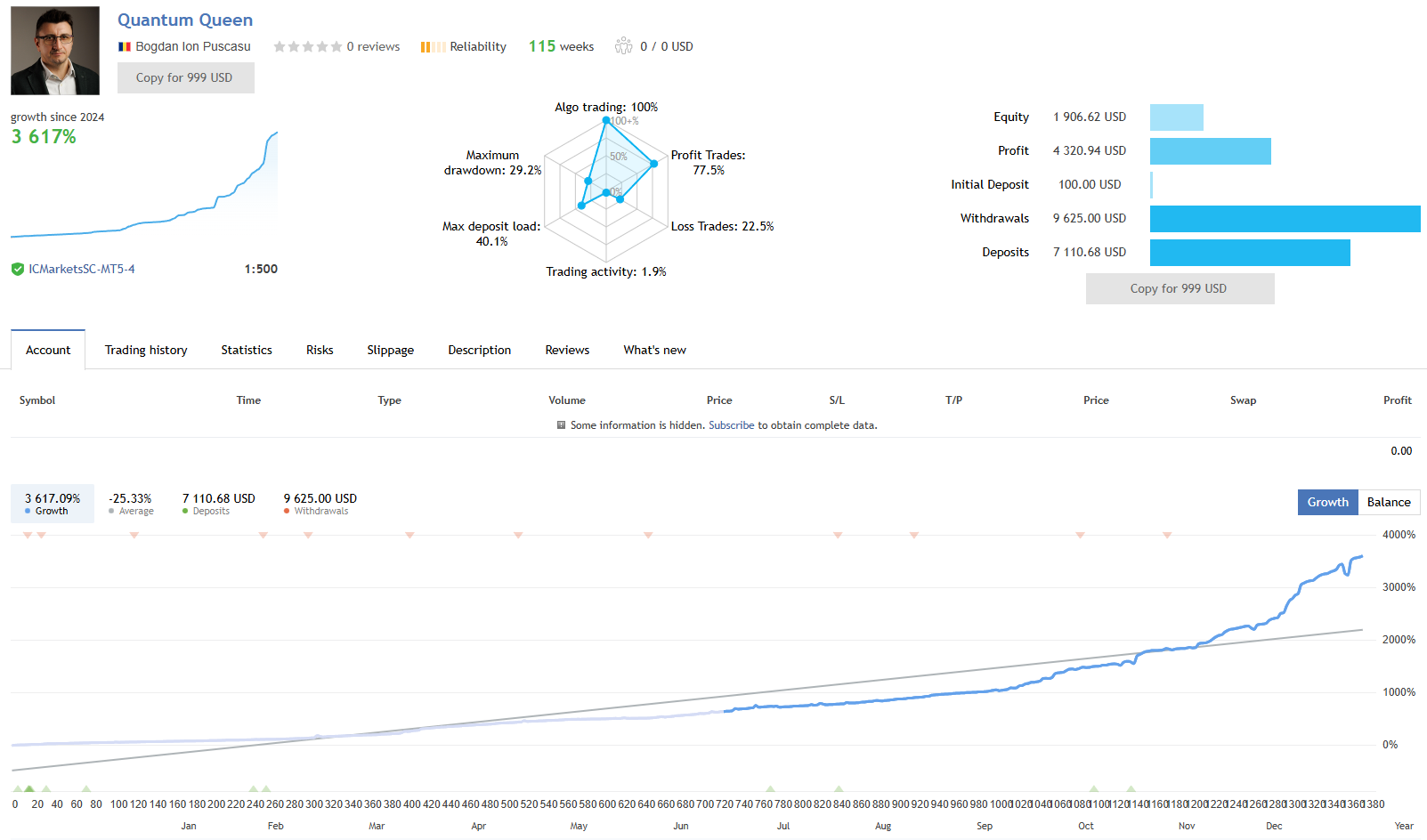Open the ICMarketsSC-MT5-4 broker link
The width and height of the screenshot is (1427, 840).
82,269
